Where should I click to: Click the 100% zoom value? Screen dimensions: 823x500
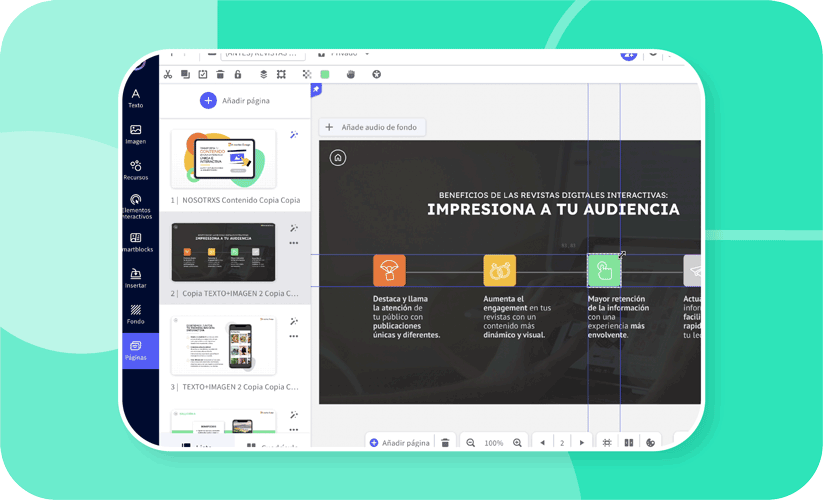(x=494, y=443)
